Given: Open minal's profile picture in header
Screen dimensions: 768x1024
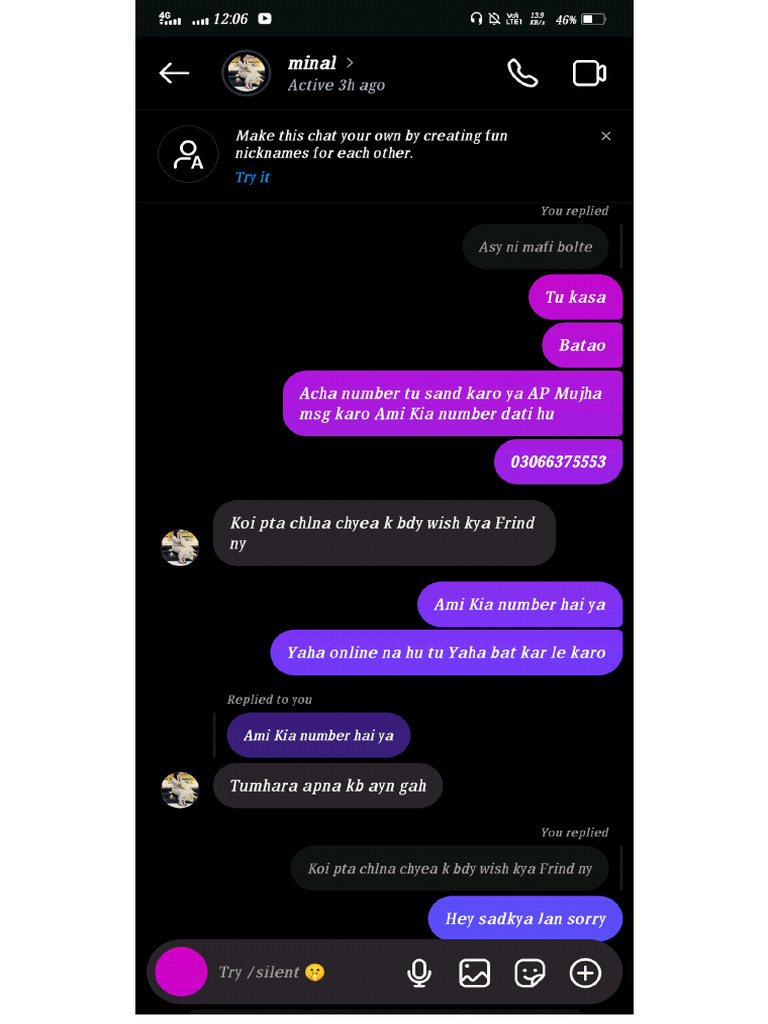Looking at the screenshot, I should click(x=246, y=73).
